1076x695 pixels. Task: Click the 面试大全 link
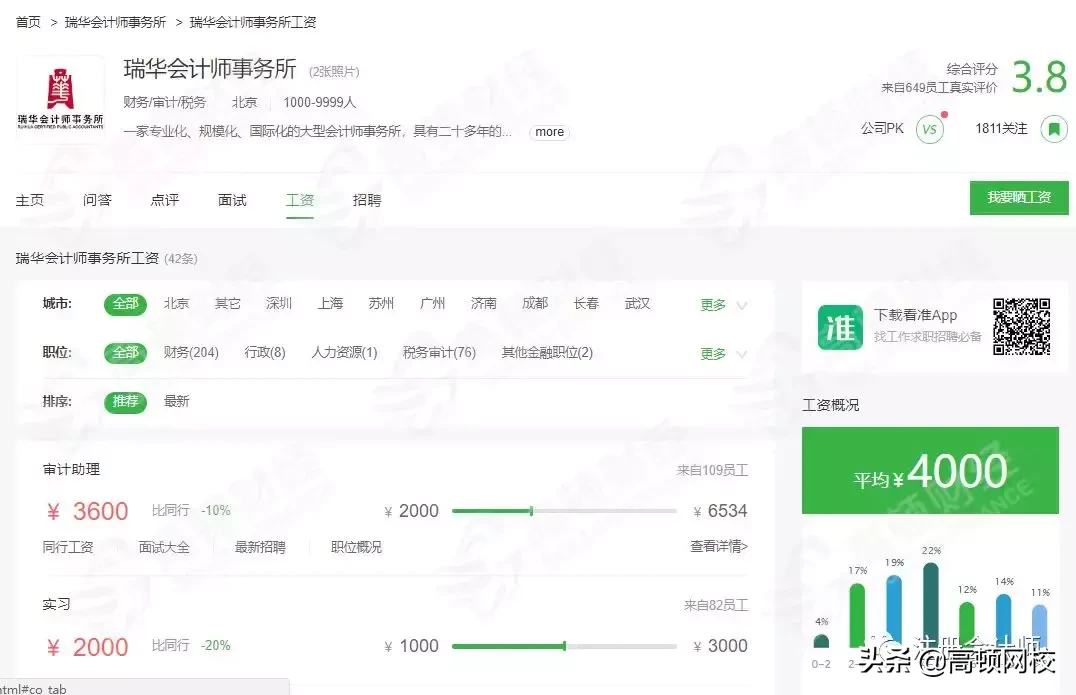tap(162, 546)
